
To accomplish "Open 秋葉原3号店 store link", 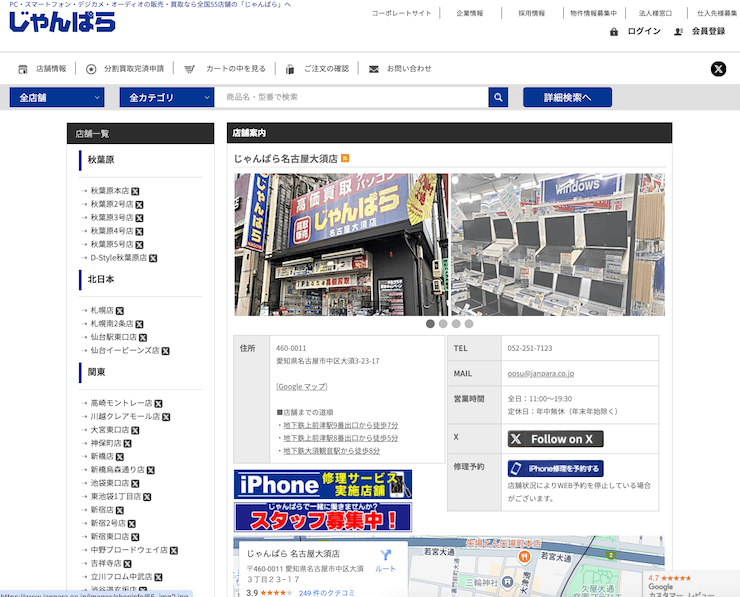I will click(112, 218).
